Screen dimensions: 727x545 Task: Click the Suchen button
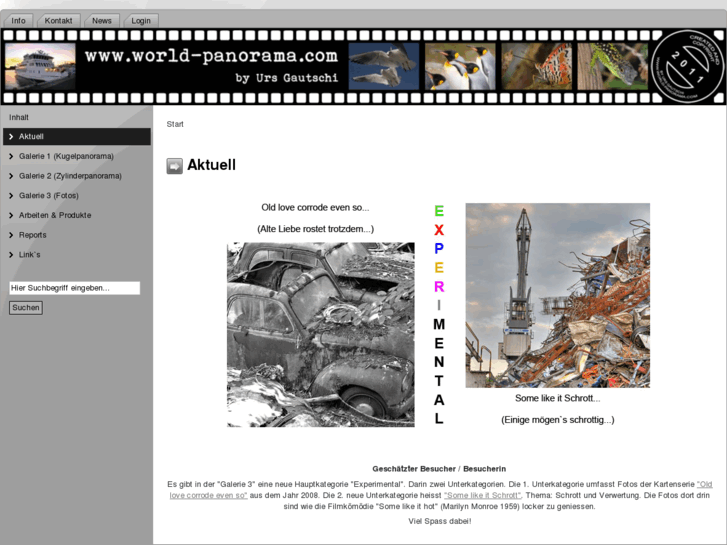click(x=26, y=308)
